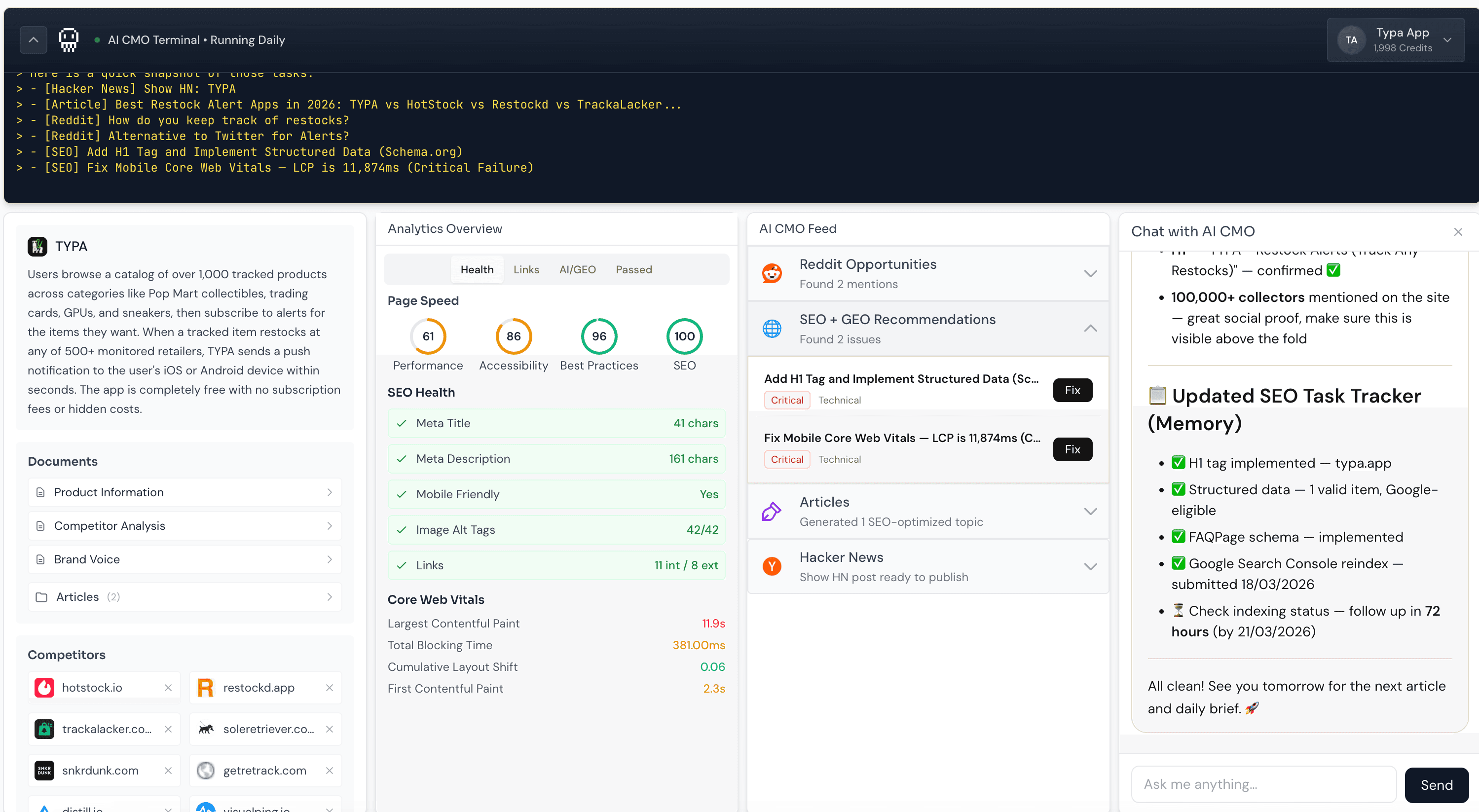Remove snkrdunk.com from competitors
The image size is (1479, 812).
168,770
